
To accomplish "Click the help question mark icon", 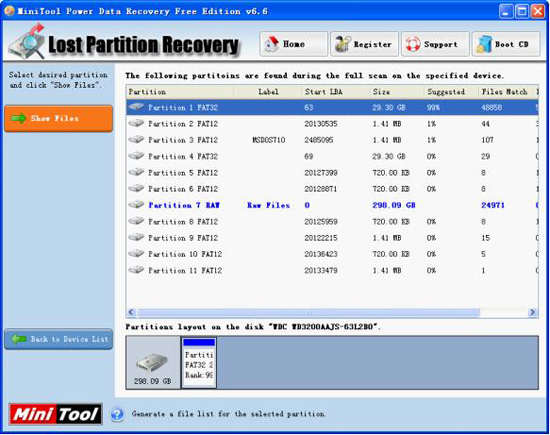I will point(117,414).
